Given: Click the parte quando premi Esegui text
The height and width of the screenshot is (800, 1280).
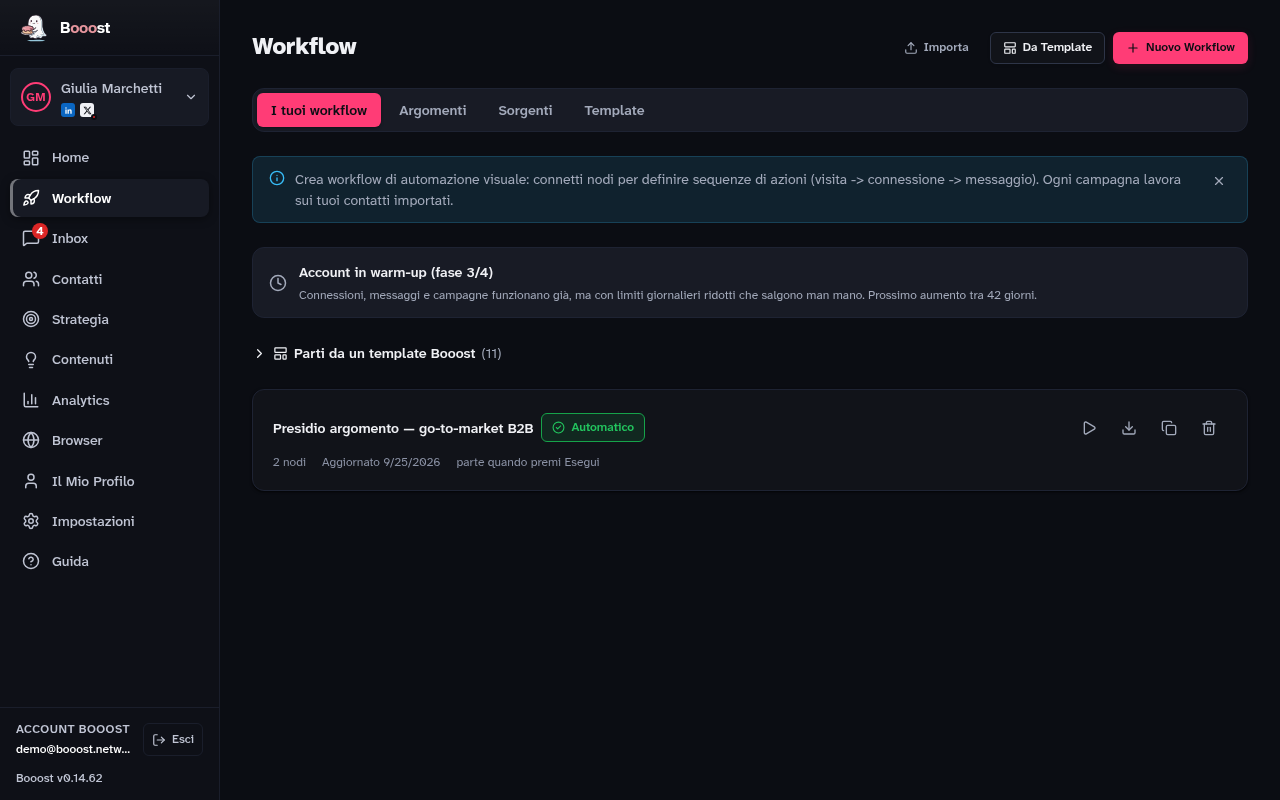Looking at the screenshot, I should (x=528, y=462).
